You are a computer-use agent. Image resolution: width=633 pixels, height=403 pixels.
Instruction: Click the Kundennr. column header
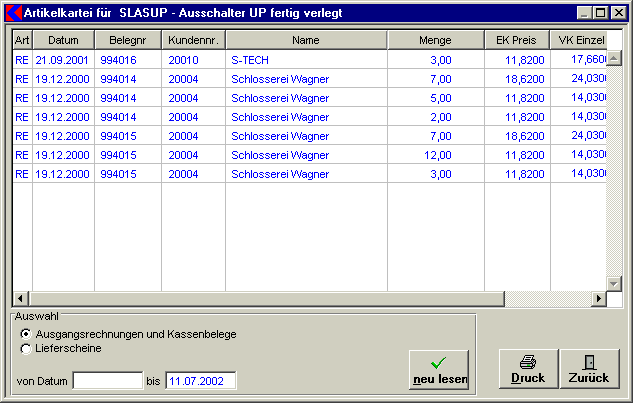click(193, 40)
